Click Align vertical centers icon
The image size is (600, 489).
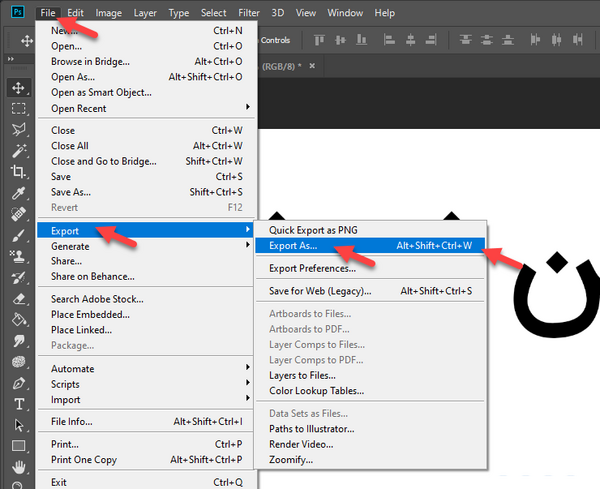coord(340,39)
